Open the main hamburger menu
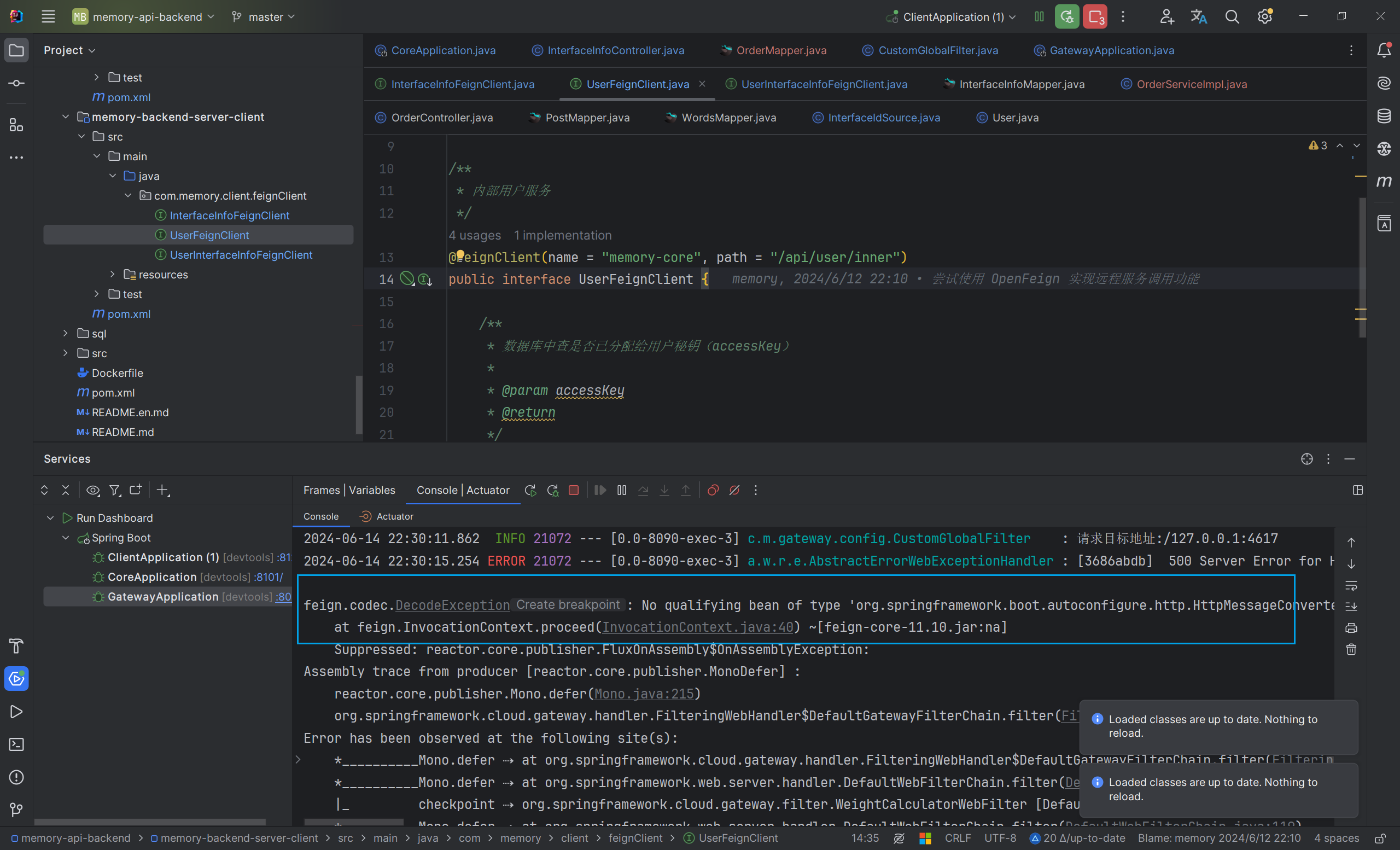 click(x=48, y=17)
